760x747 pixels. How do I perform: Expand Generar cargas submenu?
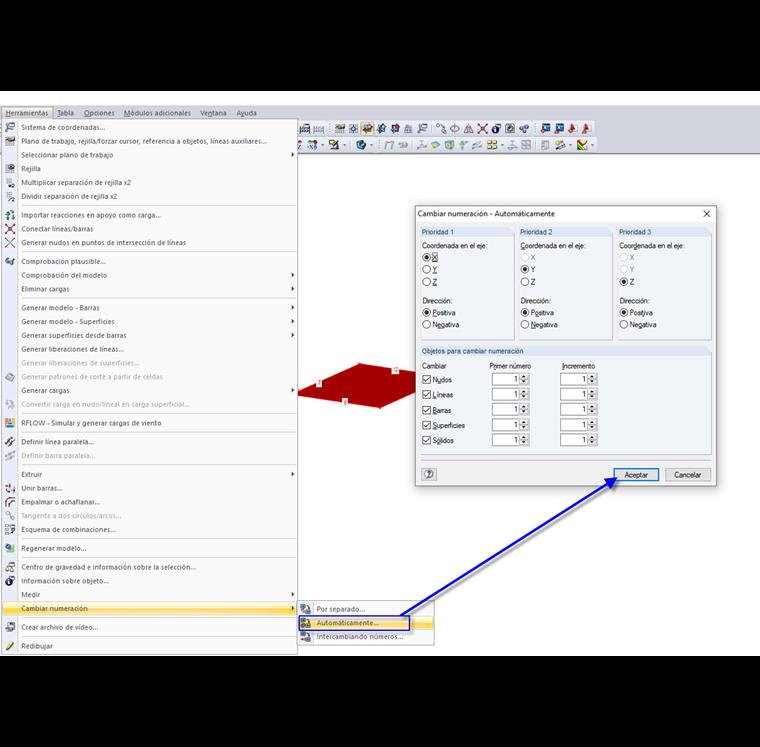pyautogui.click(x=292, y=390)
